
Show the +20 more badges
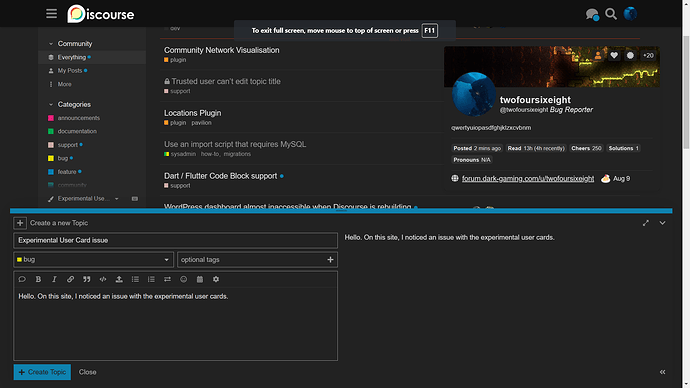[x=648, y=55]
